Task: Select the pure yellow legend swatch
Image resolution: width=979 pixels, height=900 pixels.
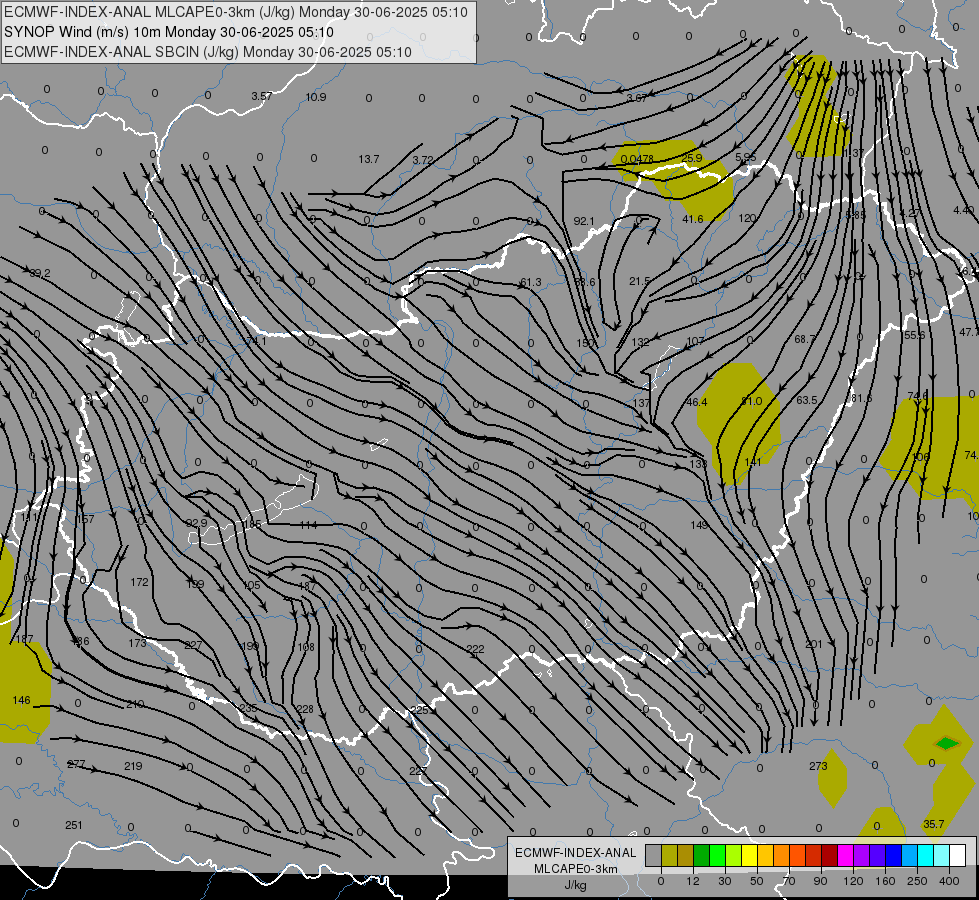Action: [x=749, y=855]
